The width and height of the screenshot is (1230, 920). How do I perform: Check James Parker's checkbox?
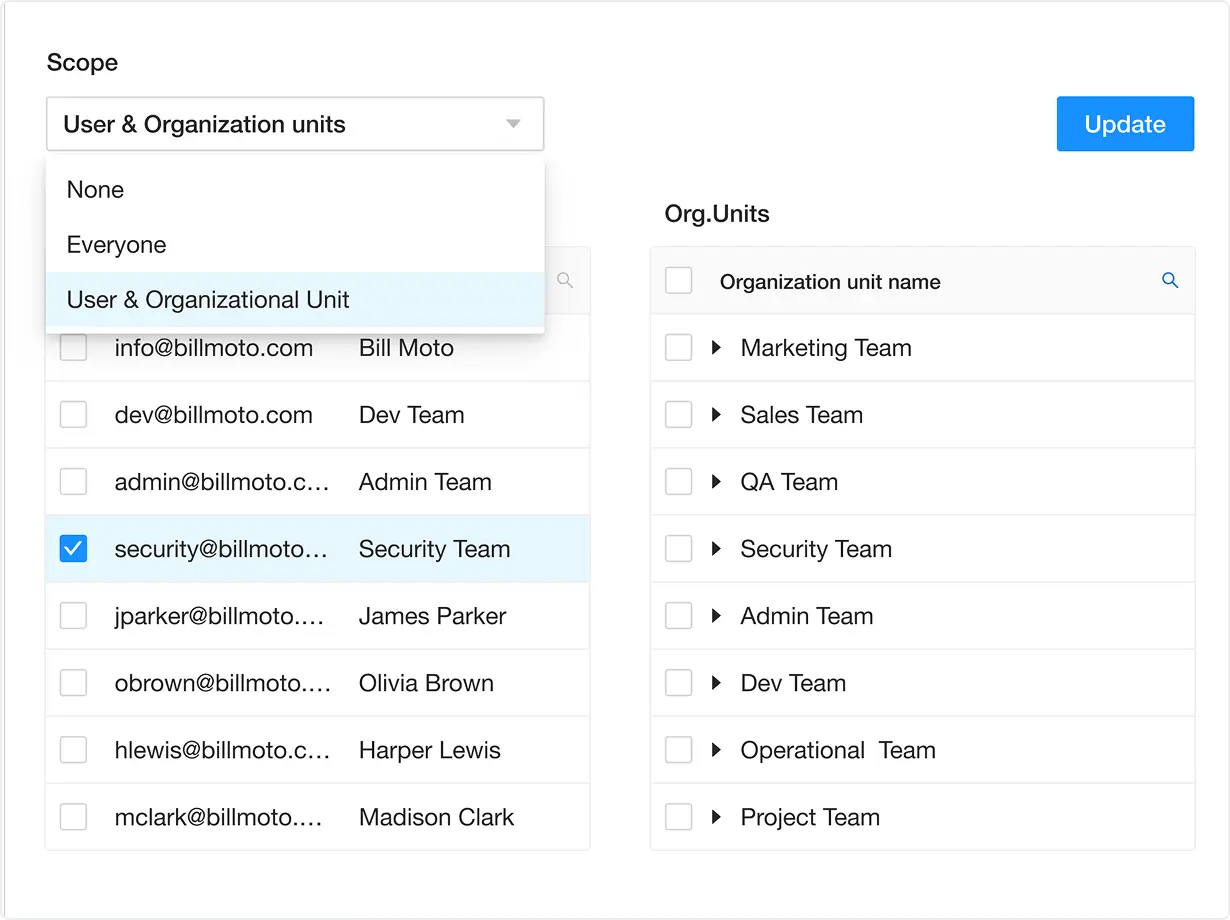coord(73,615)
